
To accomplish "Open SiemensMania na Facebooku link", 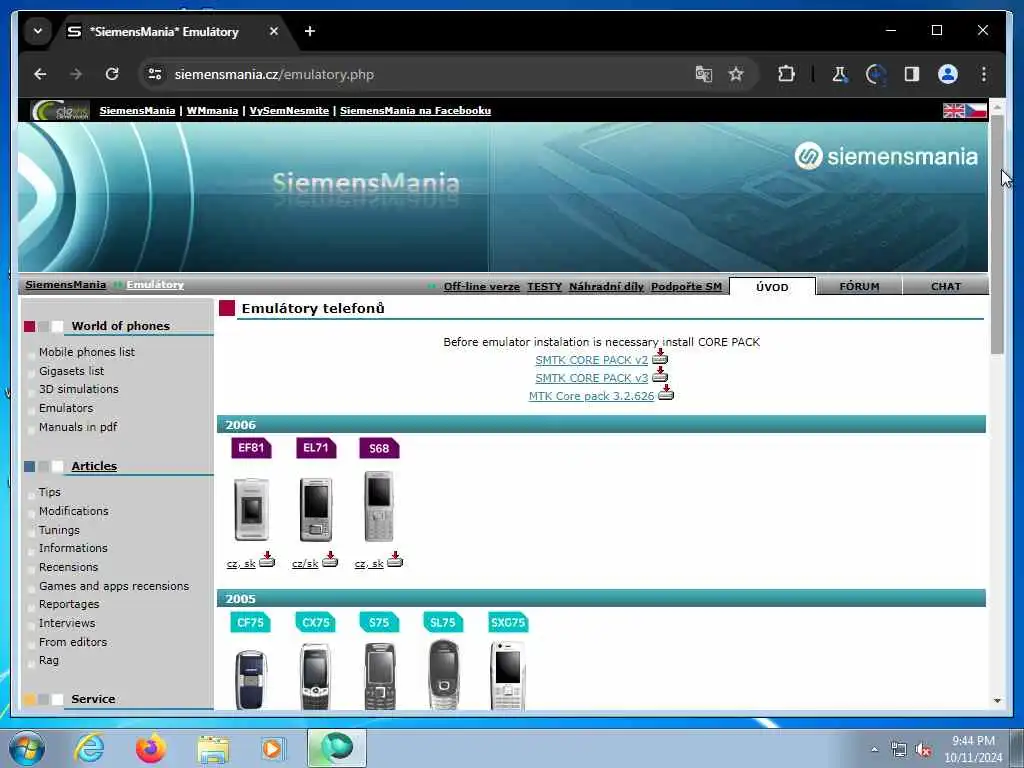I will [415, 110].
